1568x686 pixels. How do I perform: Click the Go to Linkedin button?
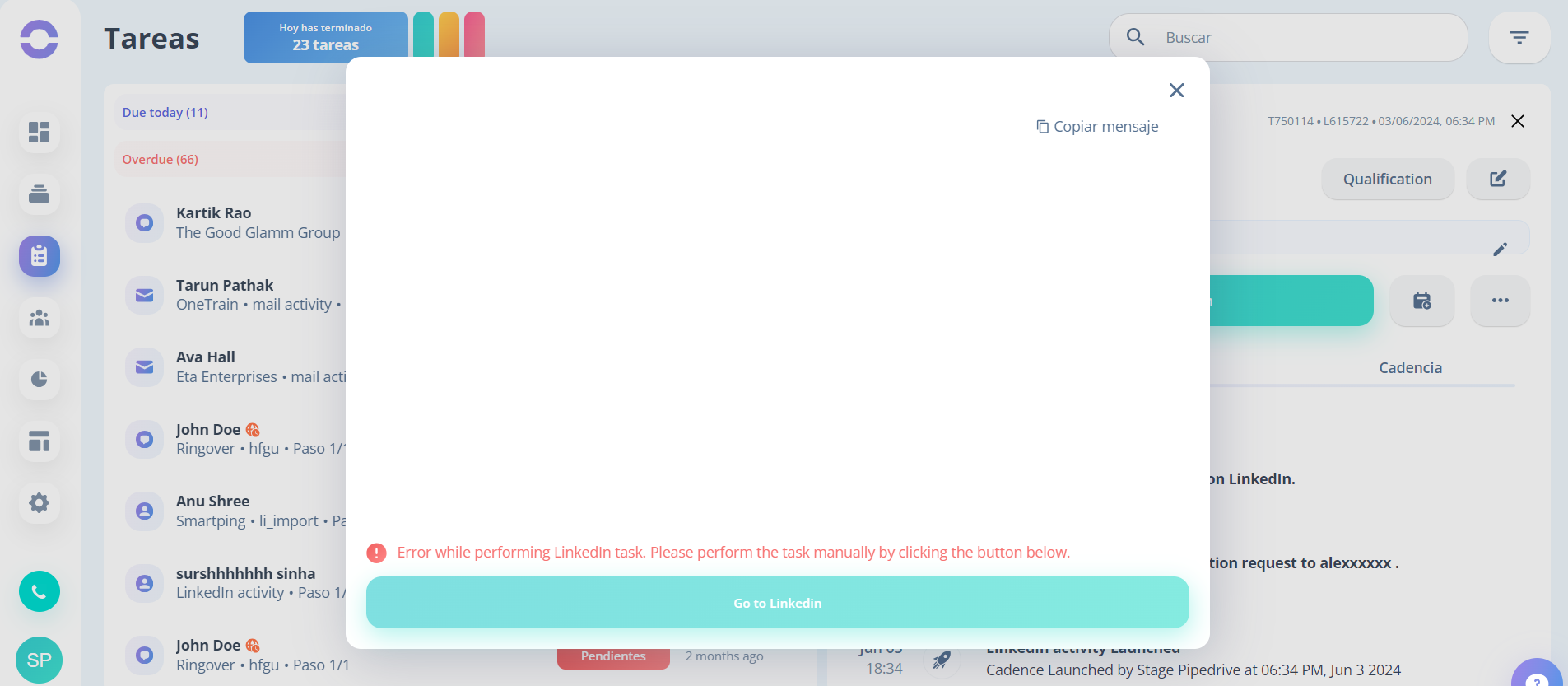click(x=778, y=603)
